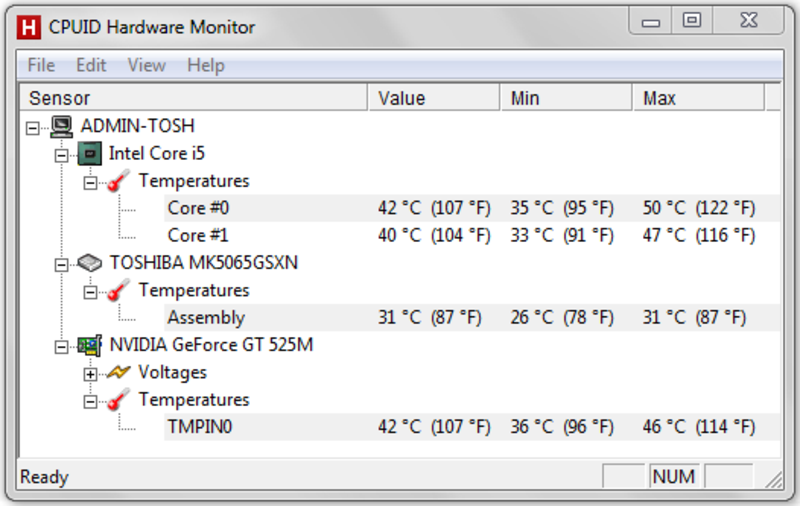Open the Help menu

tap(206, 65)
